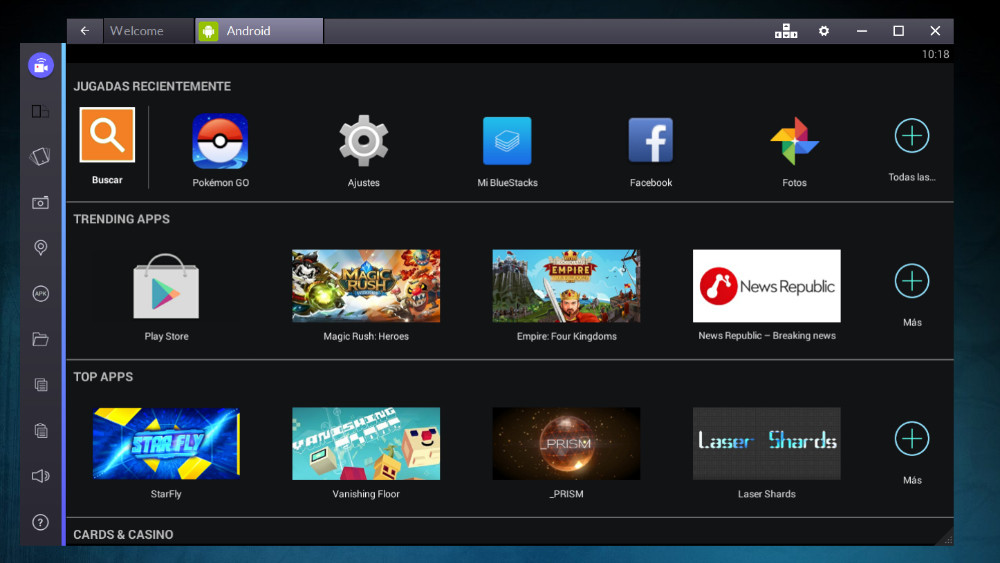Minimize the BlueStacks window
Image resolution: width=1000 pixels, height=563 pixels.
(862, 31)
